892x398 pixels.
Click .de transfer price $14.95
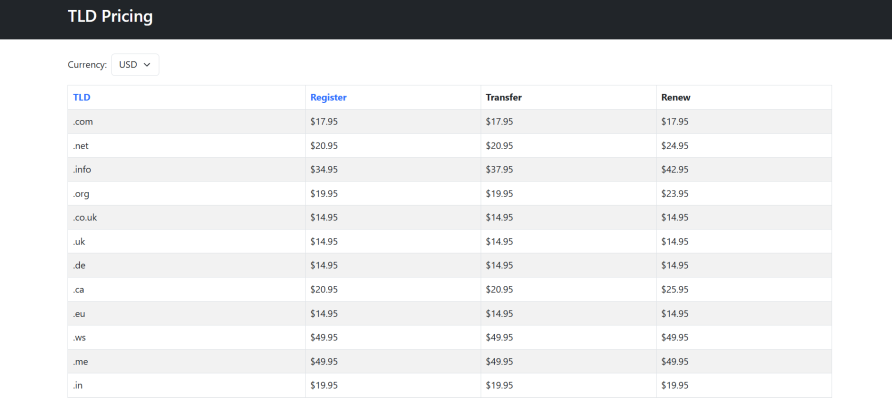(499, 266)
